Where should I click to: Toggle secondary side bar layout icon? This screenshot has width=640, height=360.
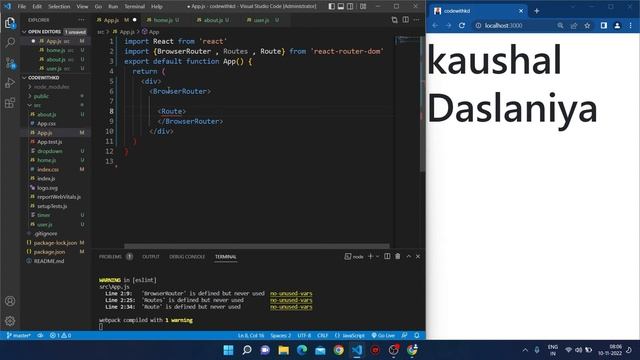(350, 7)
